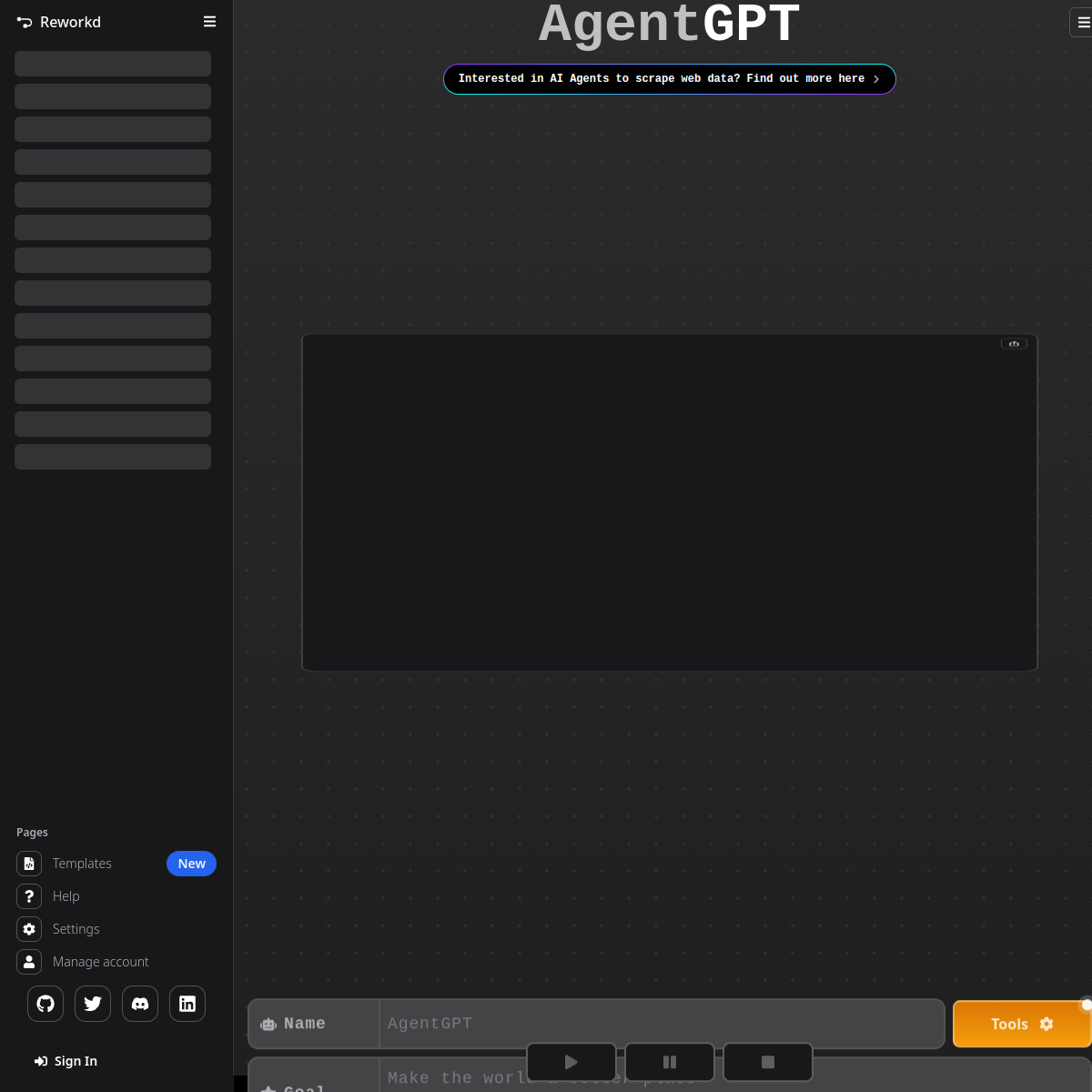The width and height of the screenshot is (1092, 1092).
Task: Go to Manage account
Action: click(116, 962)
